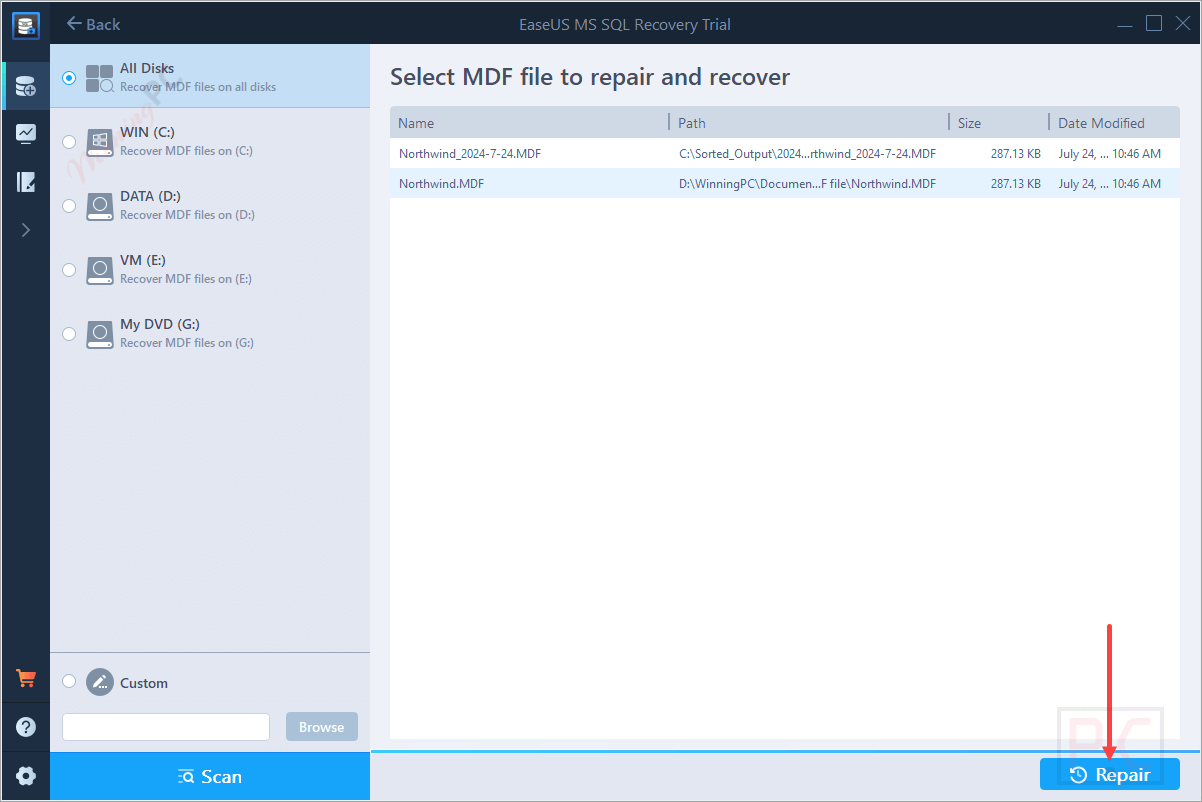The image size is (1202, 802).
Task: Select the DATA (D:) drive for scanning
Action: pyautogui.click(x=68, y=205)
